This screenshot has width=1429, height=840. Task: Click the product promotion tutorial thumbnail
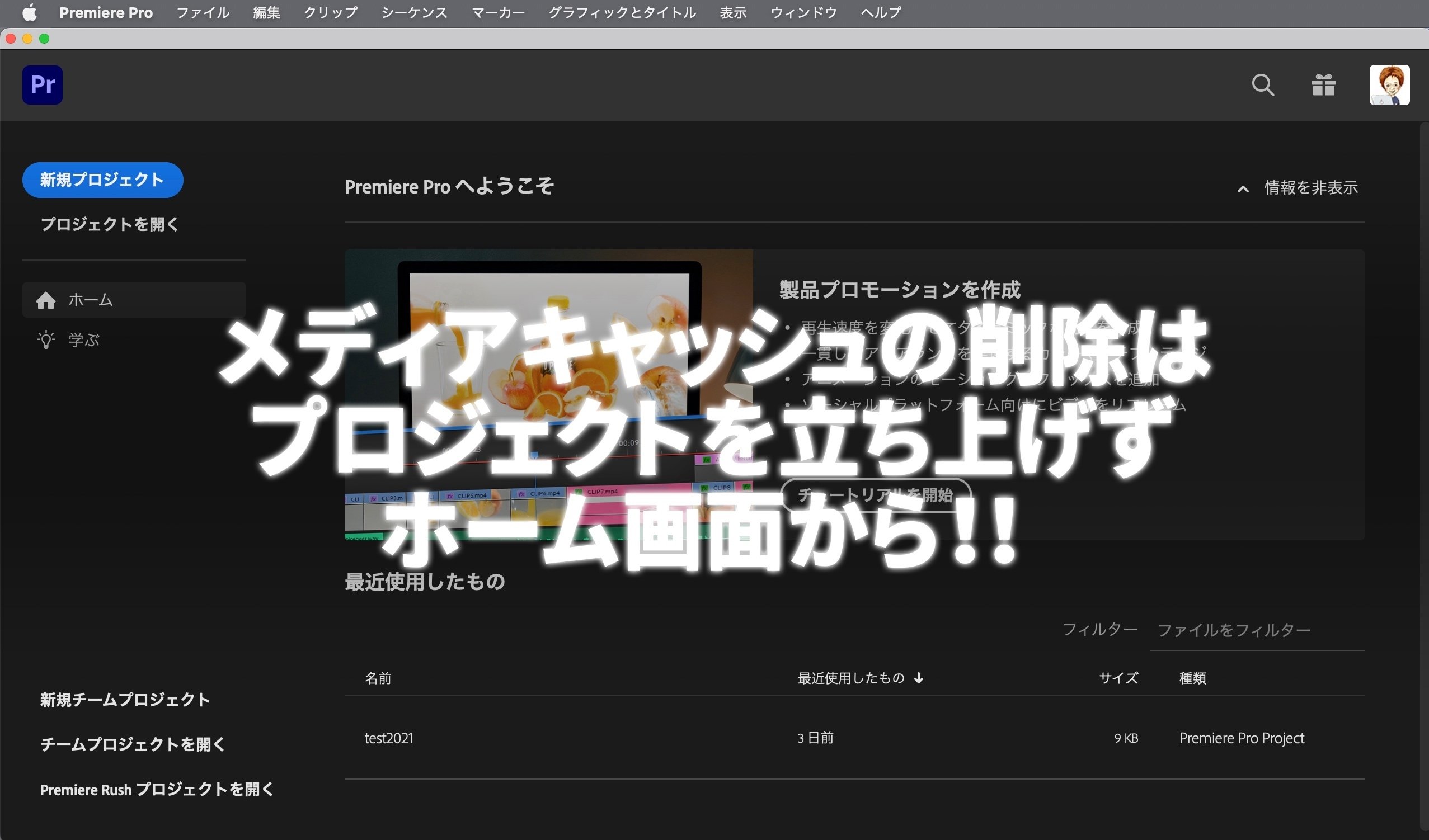click(548, 394)
